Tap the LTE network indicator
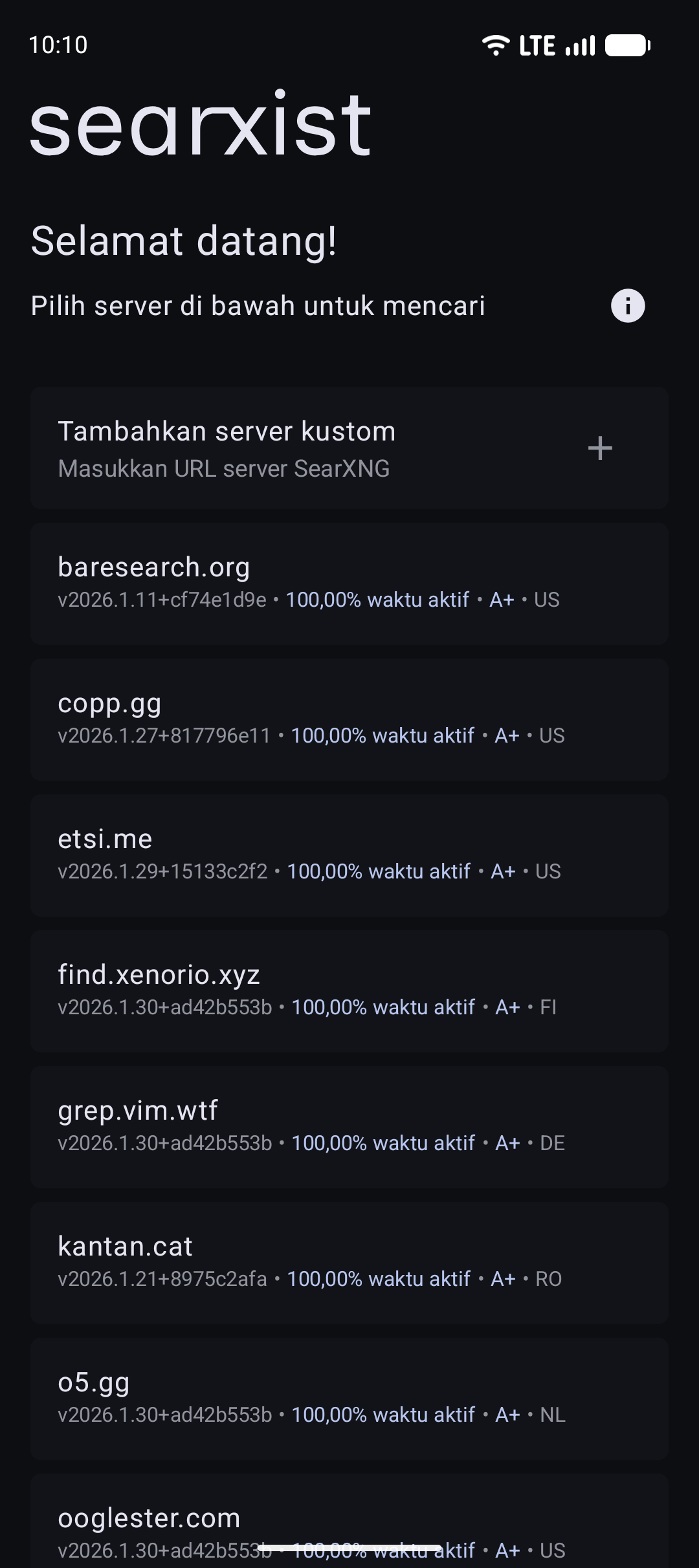 coord(537,46)
